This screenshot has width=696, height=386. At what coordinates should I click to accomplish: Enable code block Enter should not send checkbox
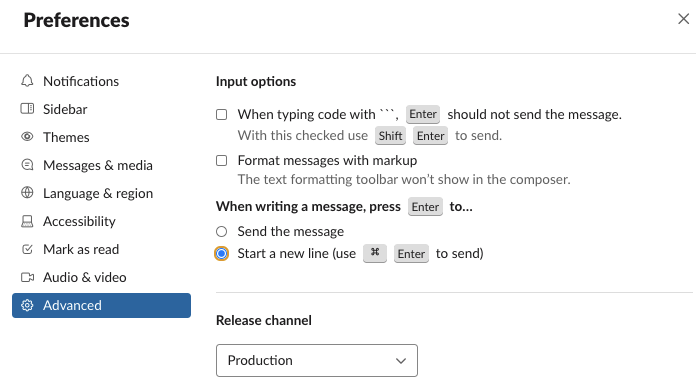tap(221, 115)
